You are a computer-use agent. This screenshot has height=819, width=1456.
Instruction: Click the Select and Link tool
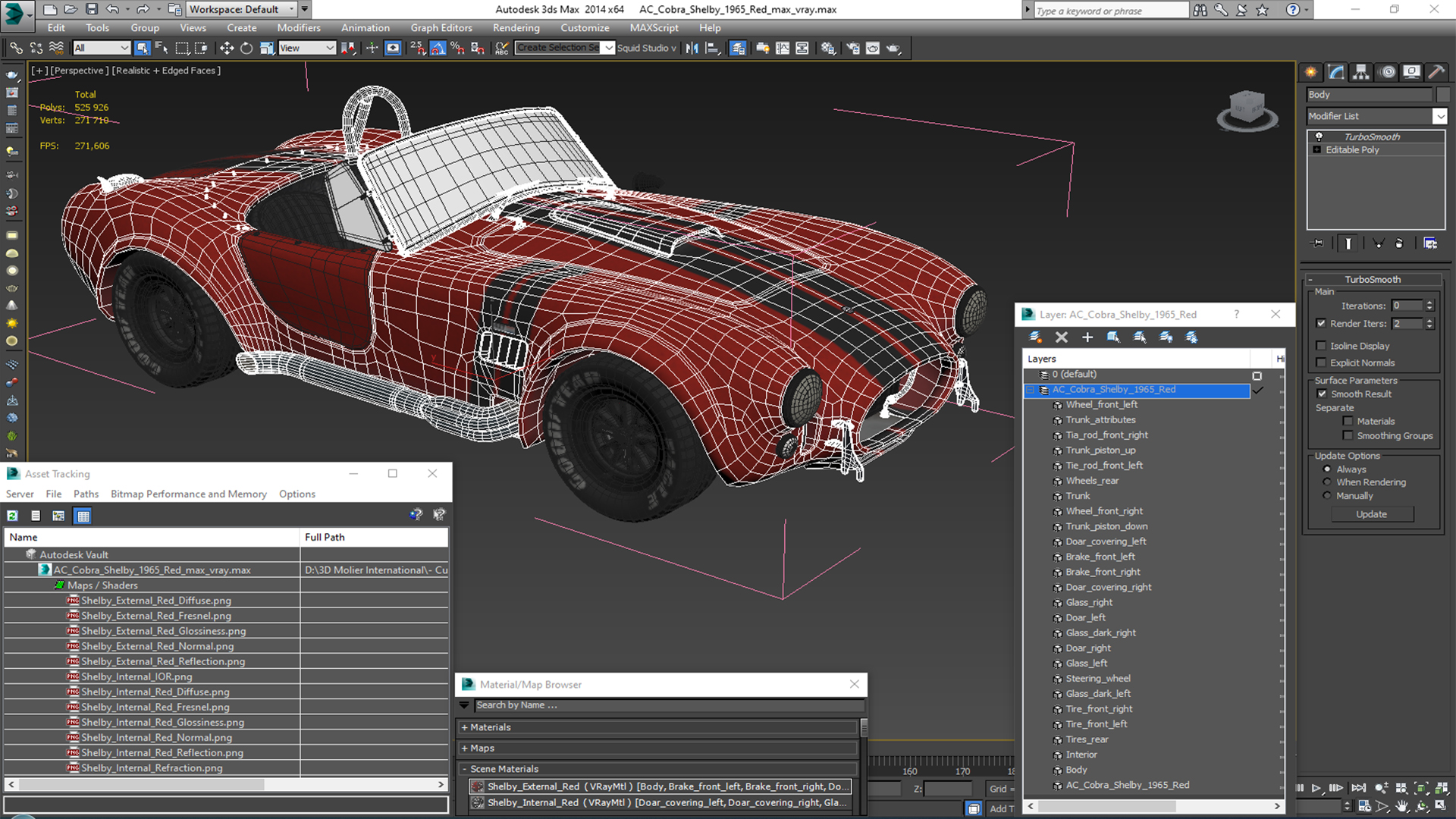pos(16,48)
